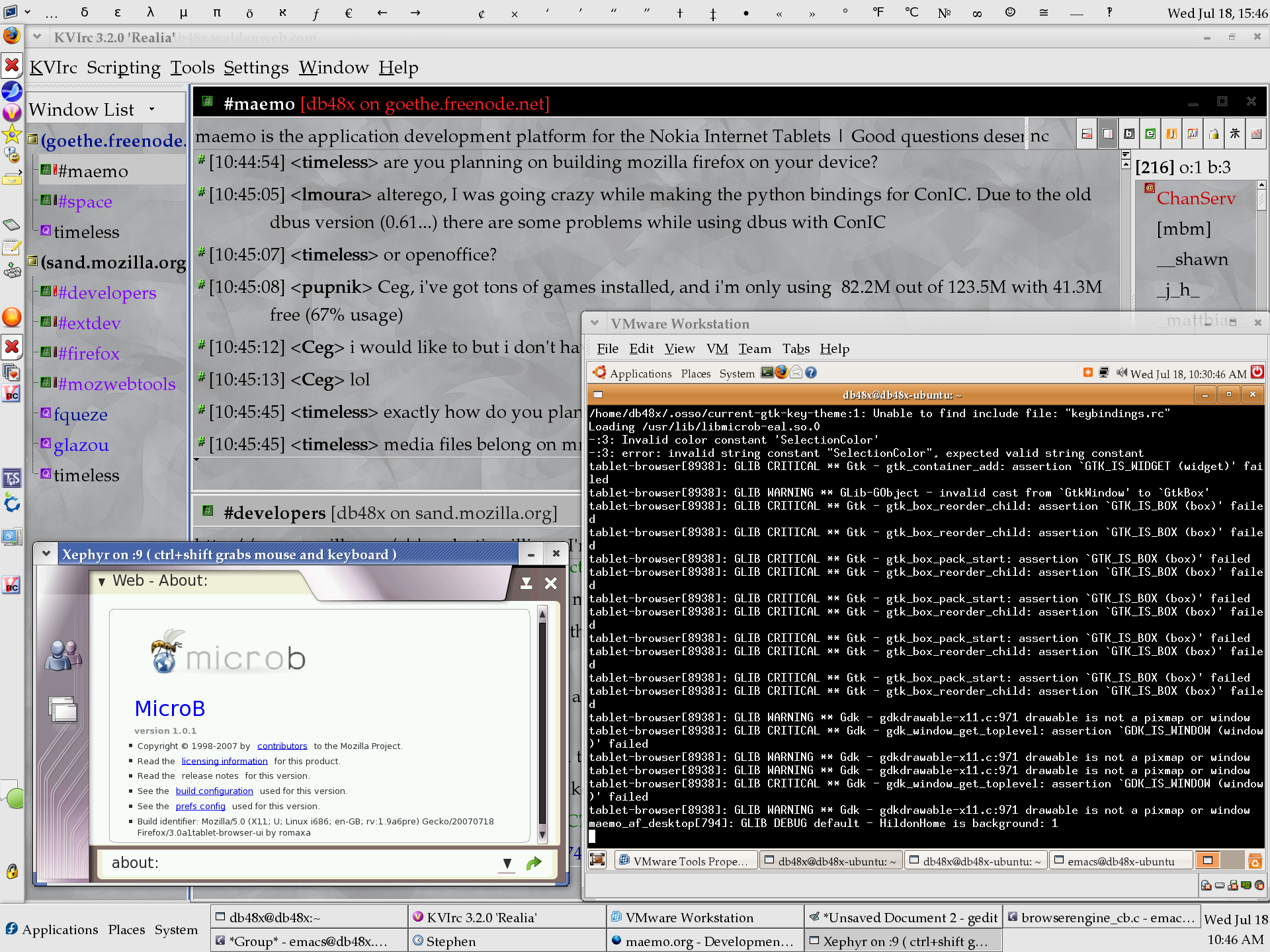Viewport: 1270px width, 952px height.
Task: Toggle the text encoding kanji button
Action: point(1235,134)
